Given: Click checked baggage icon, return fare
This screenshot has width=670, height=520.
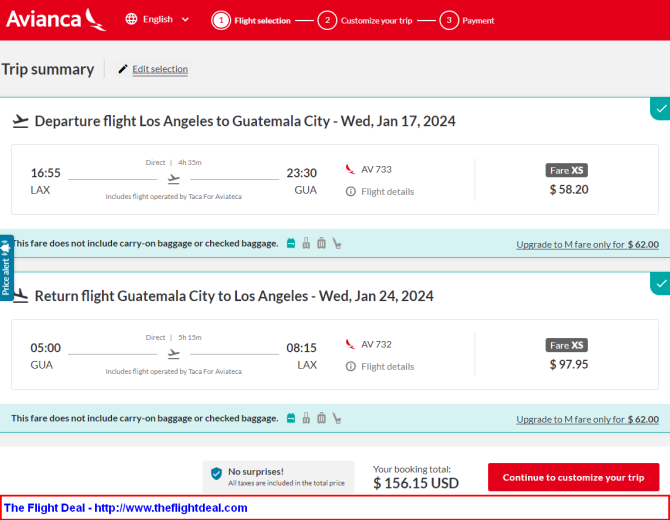Looking at the screenshot, I should coord(321,418).
